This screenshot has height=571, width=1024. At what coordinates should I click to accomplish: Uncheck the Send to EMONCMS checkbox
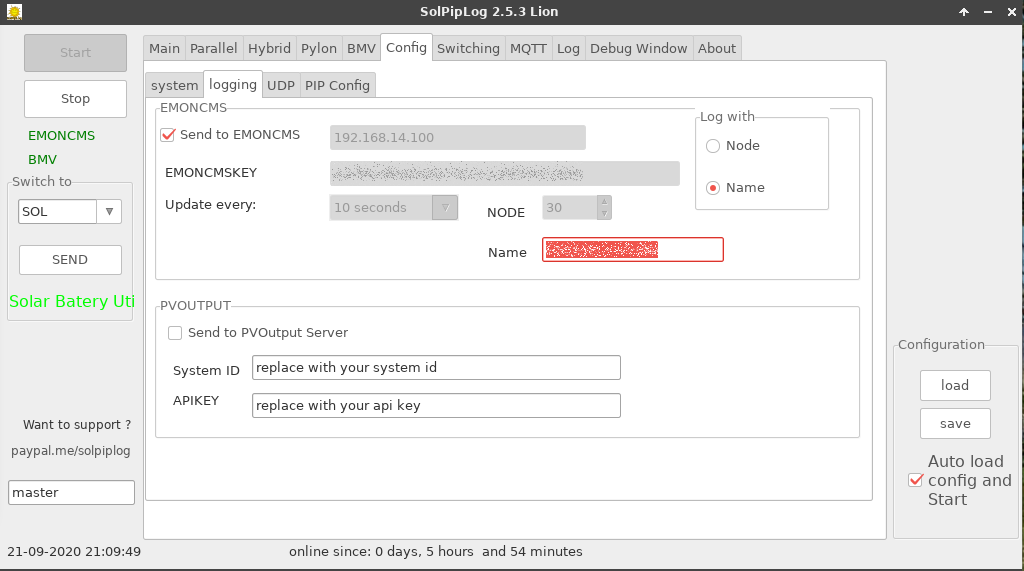click(168, 134)
